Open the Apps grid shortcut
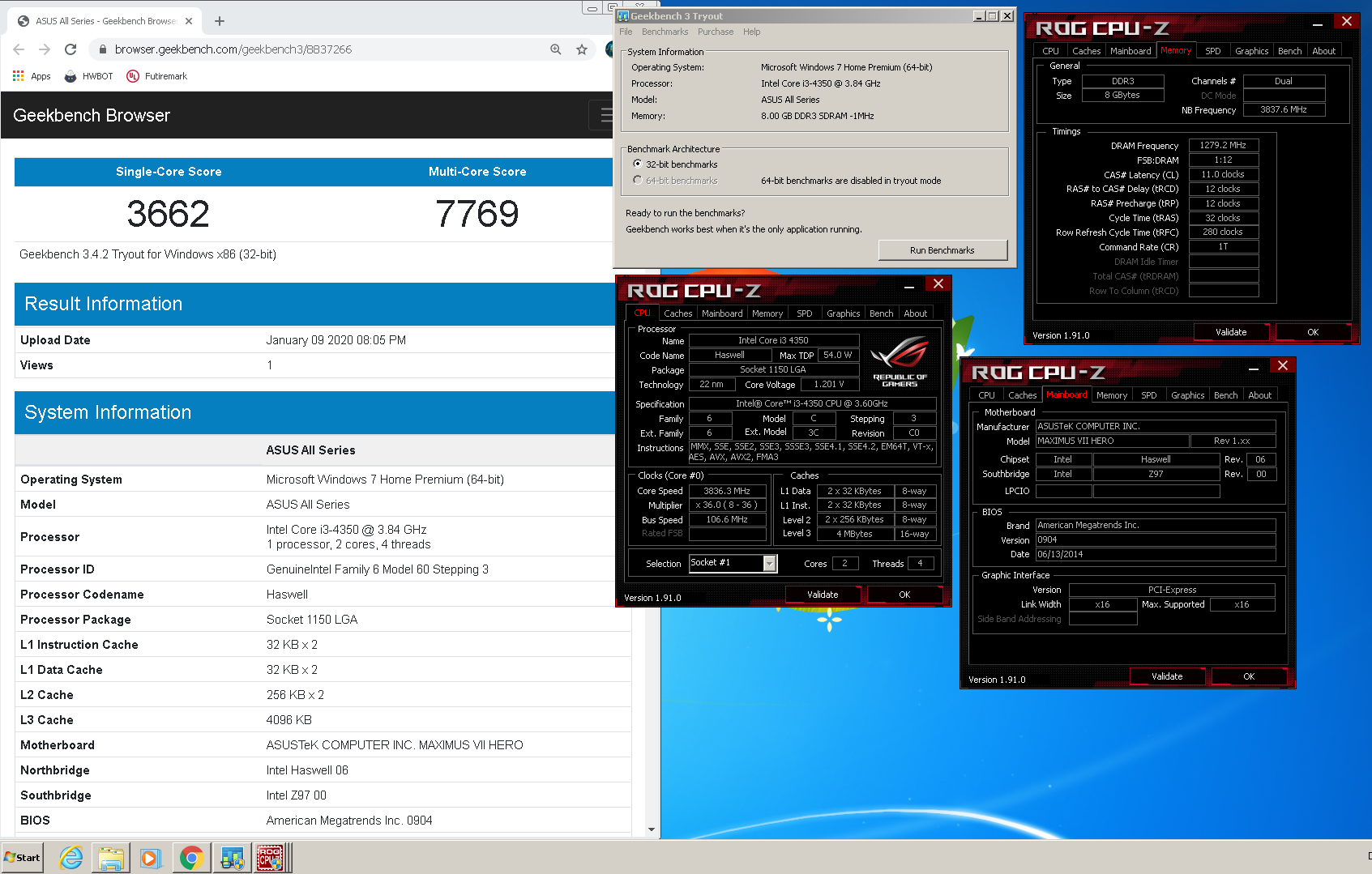The width and height of the screenshot is (1372, 874). 32,76
